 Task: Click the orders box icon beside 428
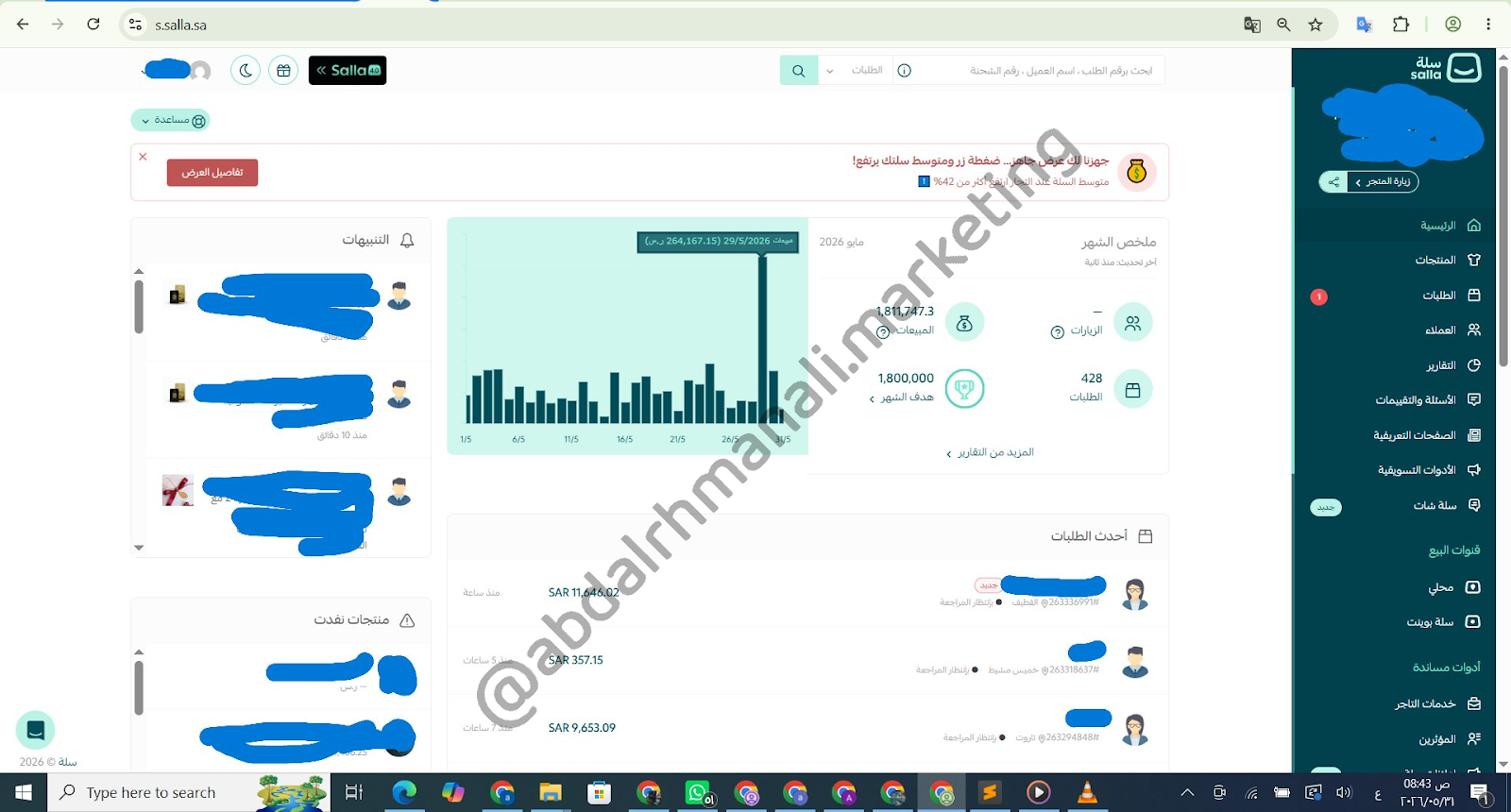pyautogui.click(x=1132, y=389)
